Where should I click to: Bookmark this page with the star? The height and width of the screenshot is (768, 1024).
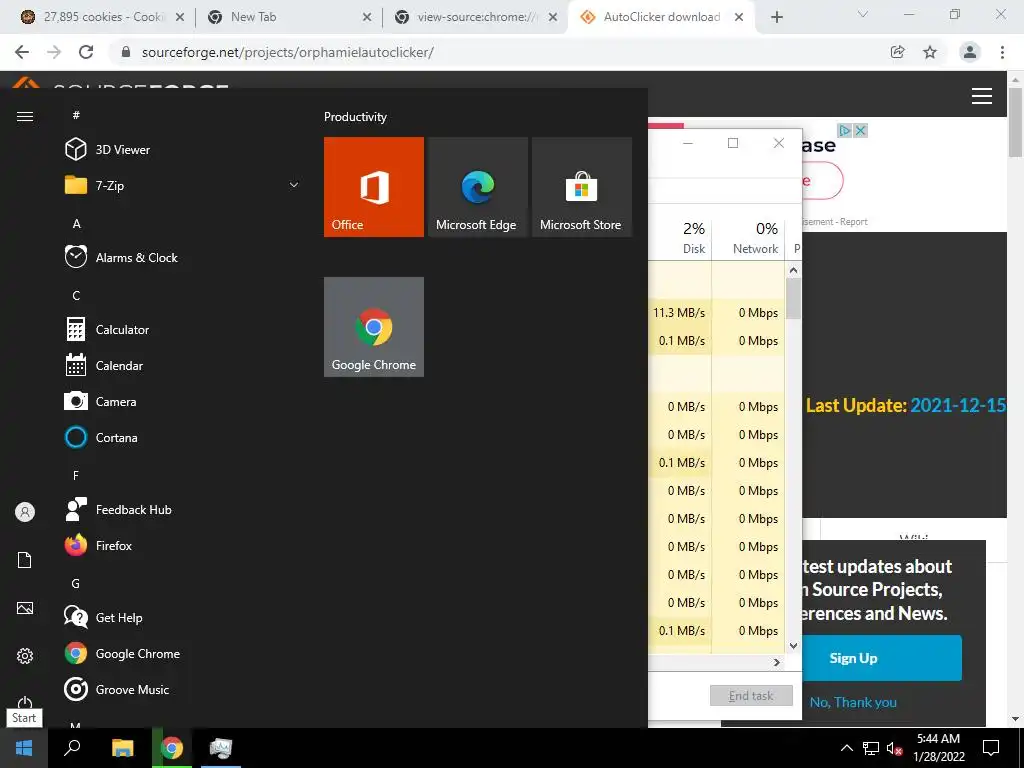(930, 52)
